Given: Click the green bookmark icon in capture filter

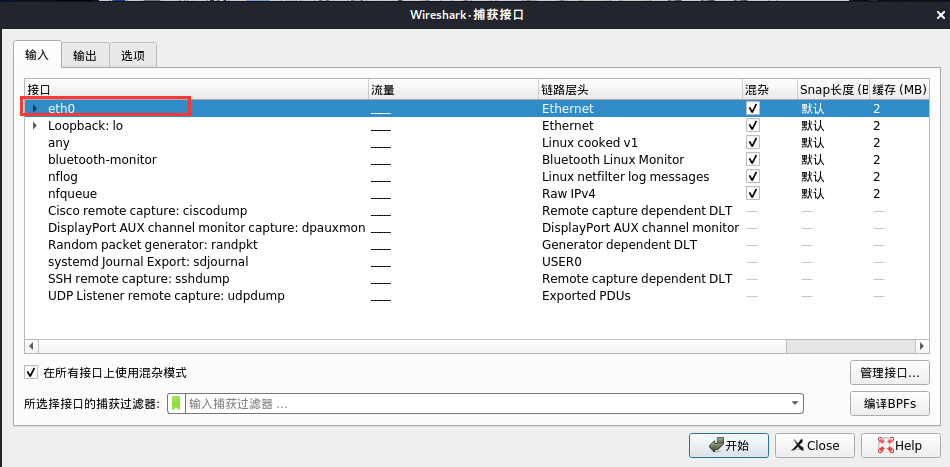Looking at the screenshot, I should point(176,404).
